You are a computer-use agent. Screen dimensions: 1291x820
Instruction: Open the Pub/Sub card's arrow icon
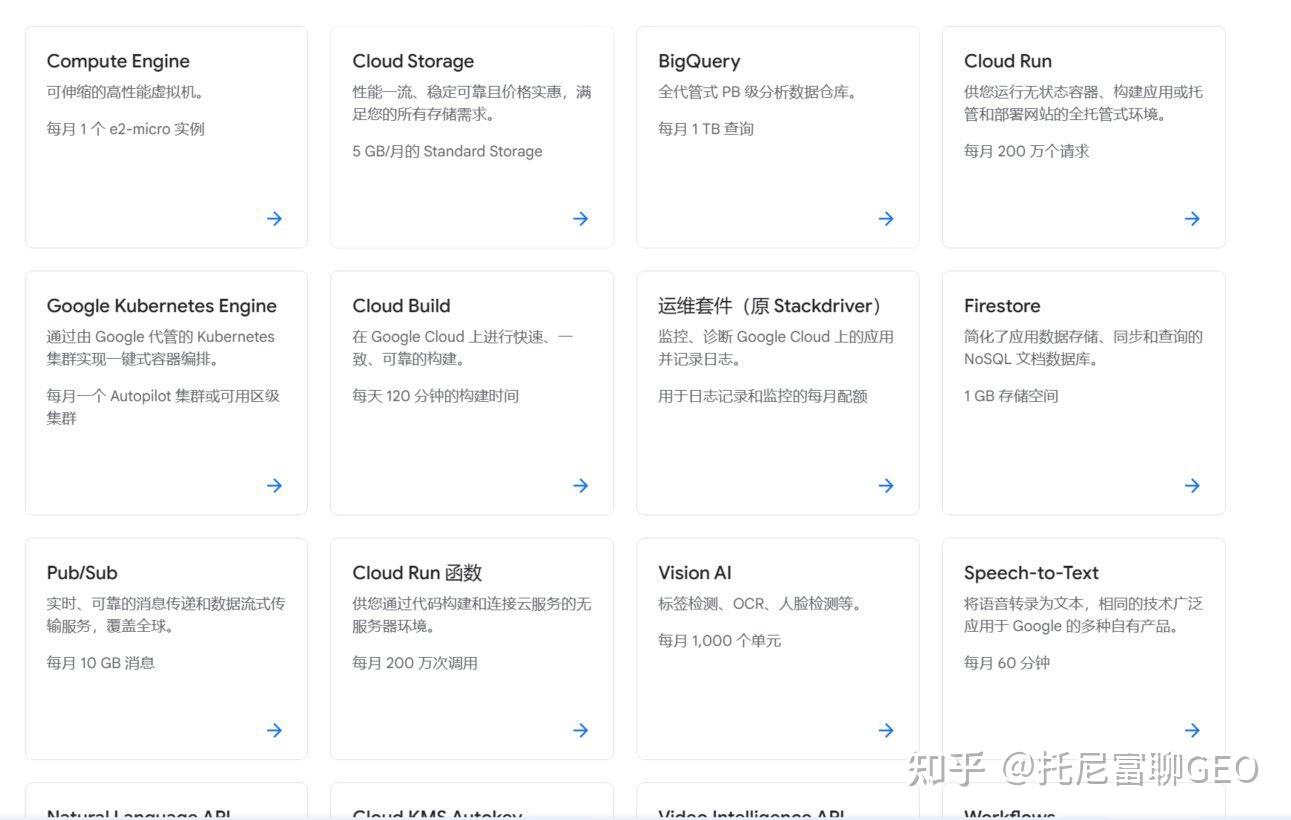pyautogui.click(x=274, y=730)
